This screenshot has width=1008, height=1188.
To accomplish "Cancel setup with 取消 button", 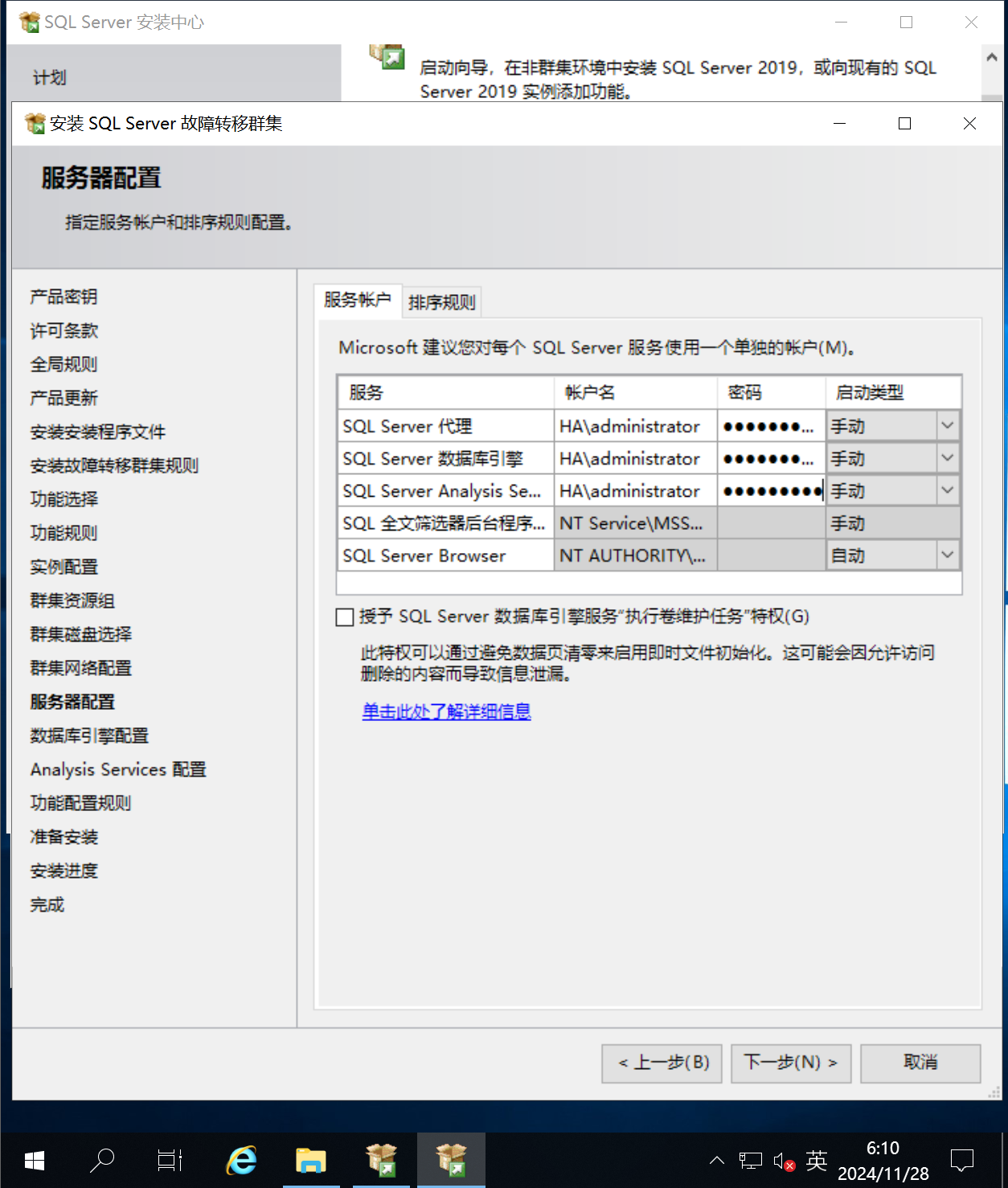I will pos(920,1063).
